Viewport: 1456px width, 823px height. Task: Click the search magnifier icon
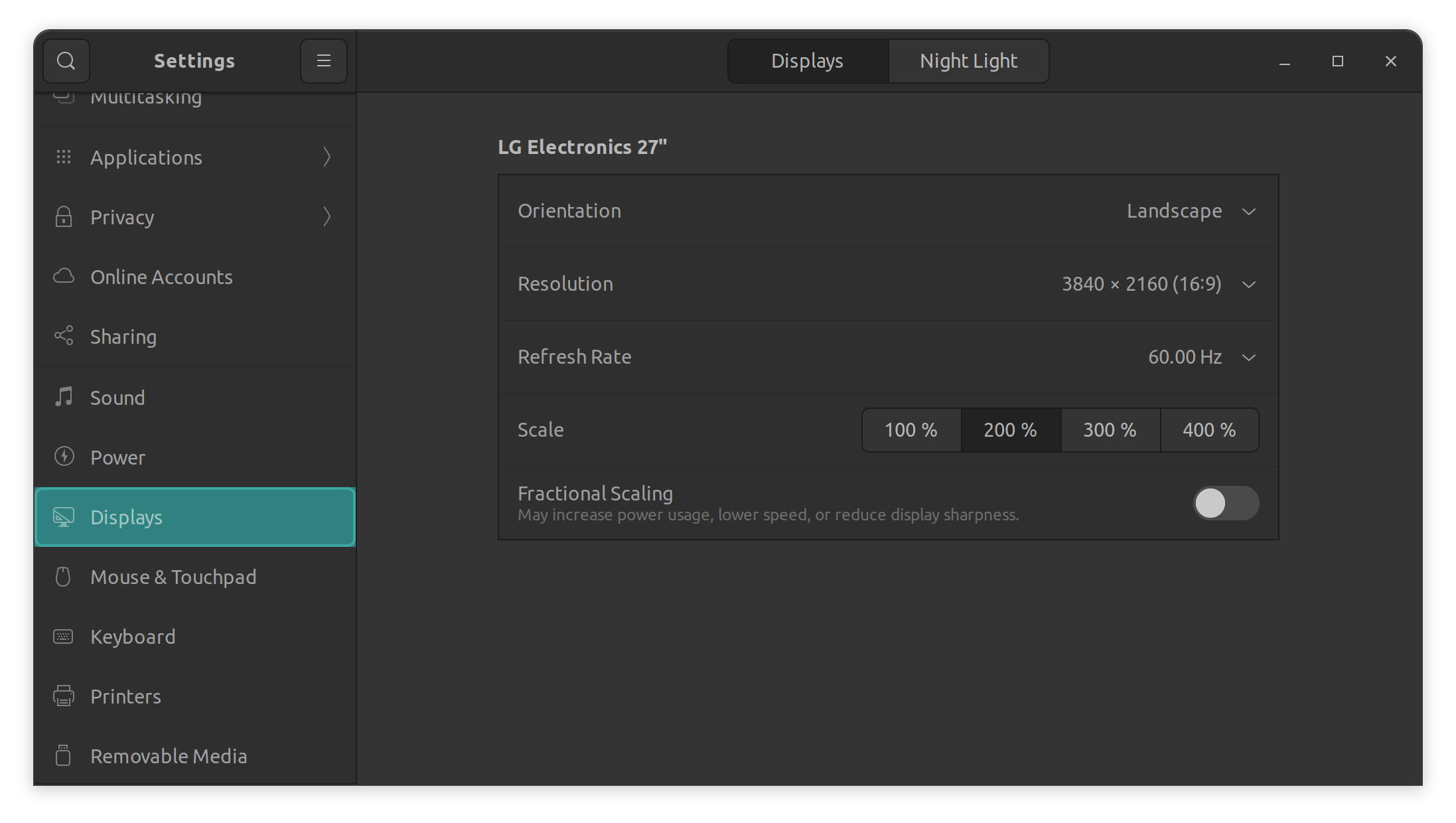66,61
